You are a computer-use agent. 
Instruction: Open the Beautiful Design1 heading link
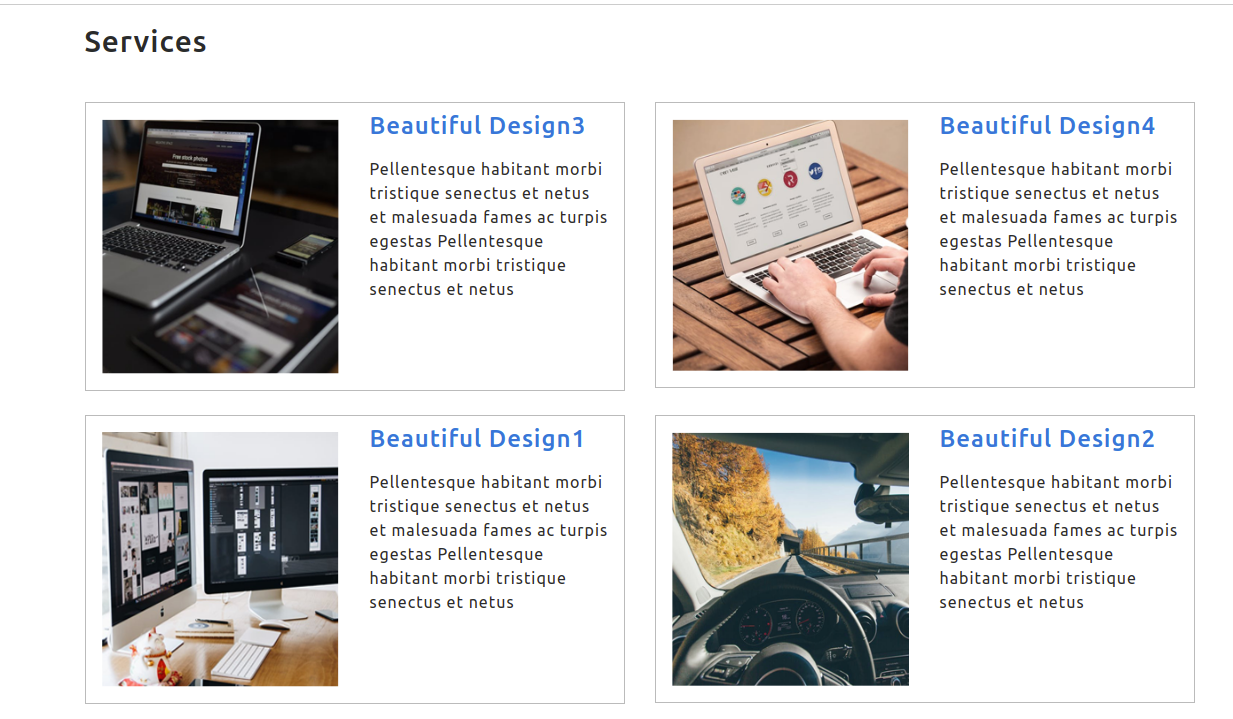(x=477, y=439)
